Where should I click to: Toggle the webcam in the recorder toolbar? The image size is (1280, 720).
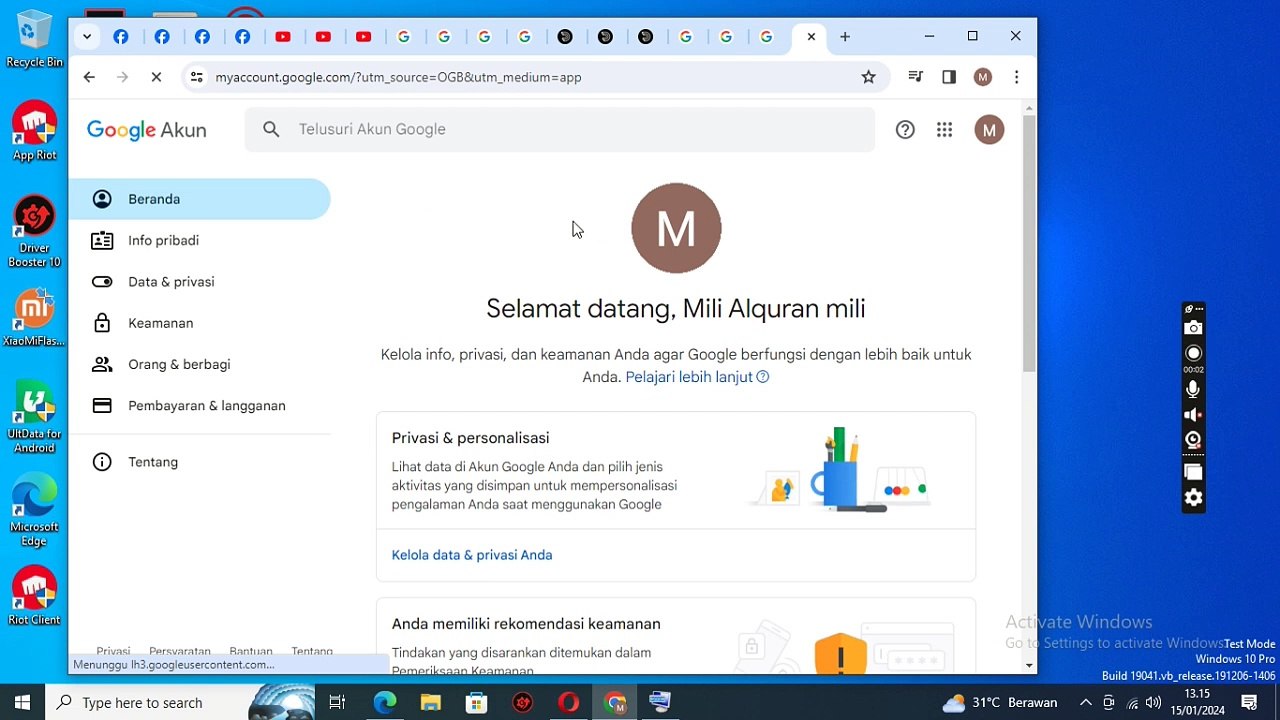click(x=1193, y=439)
